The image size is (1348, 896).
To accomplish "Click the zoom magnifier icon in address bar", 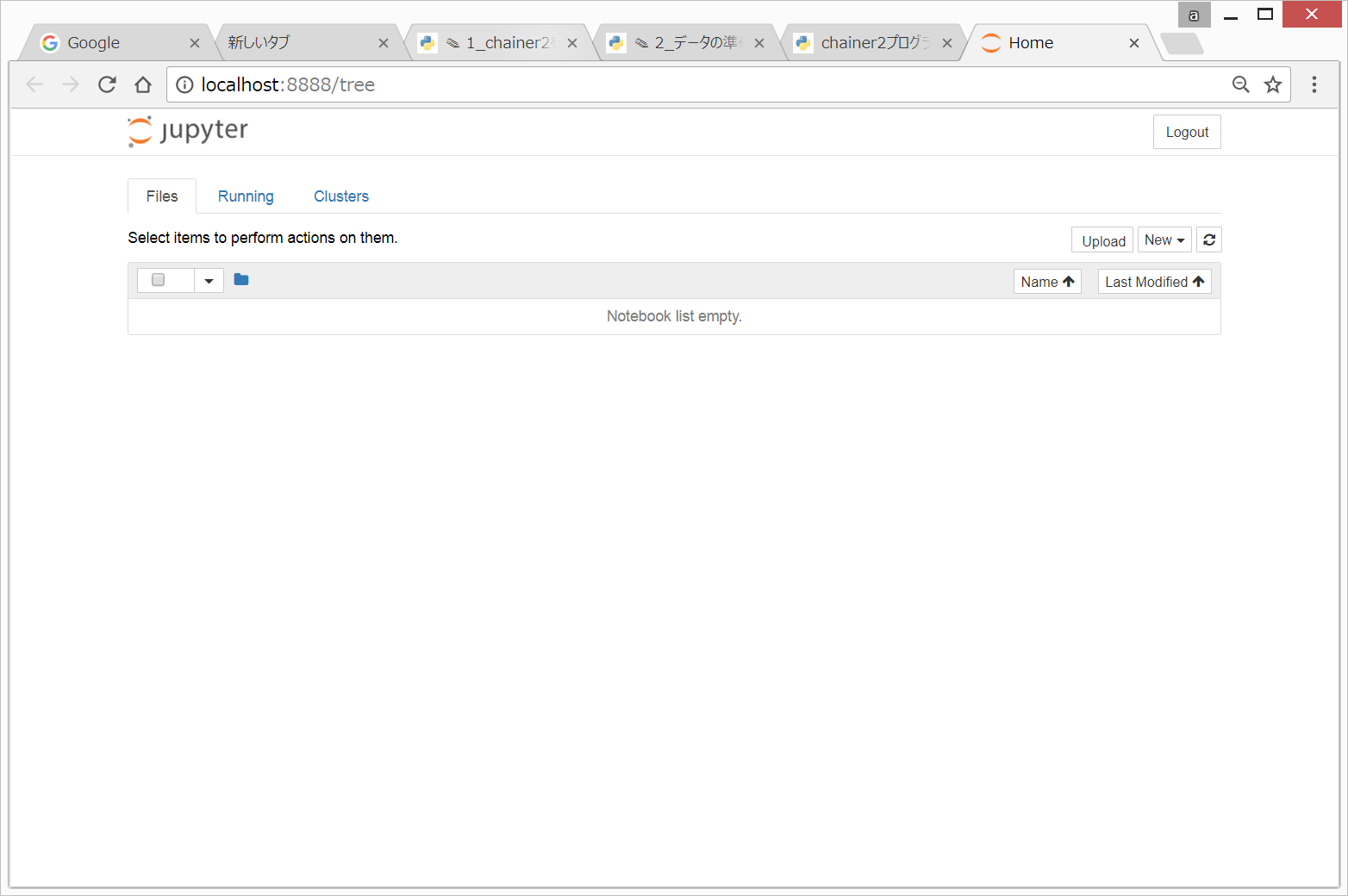I will [x=1240, y=84].
